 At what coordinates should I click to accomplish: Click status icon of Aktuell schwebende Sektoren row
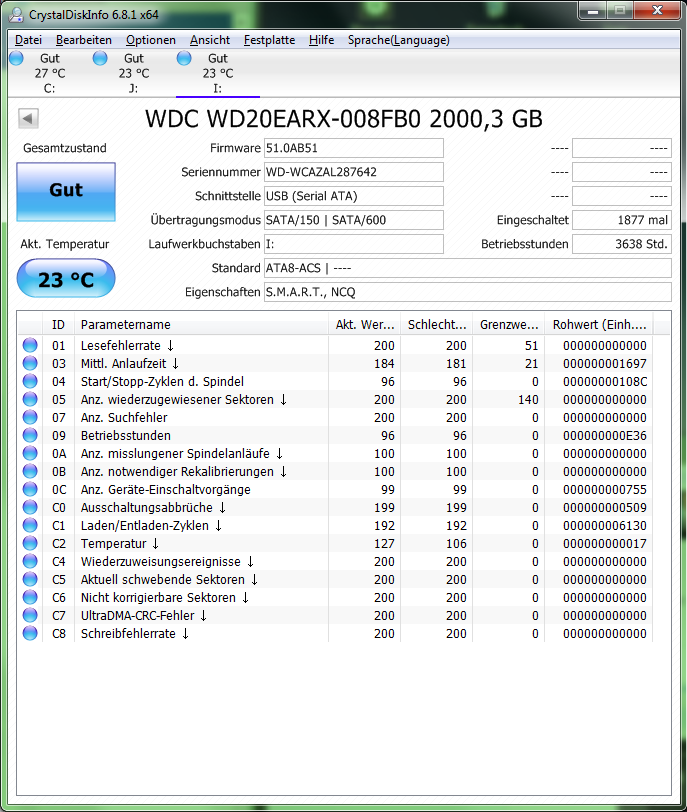point(30,579)
